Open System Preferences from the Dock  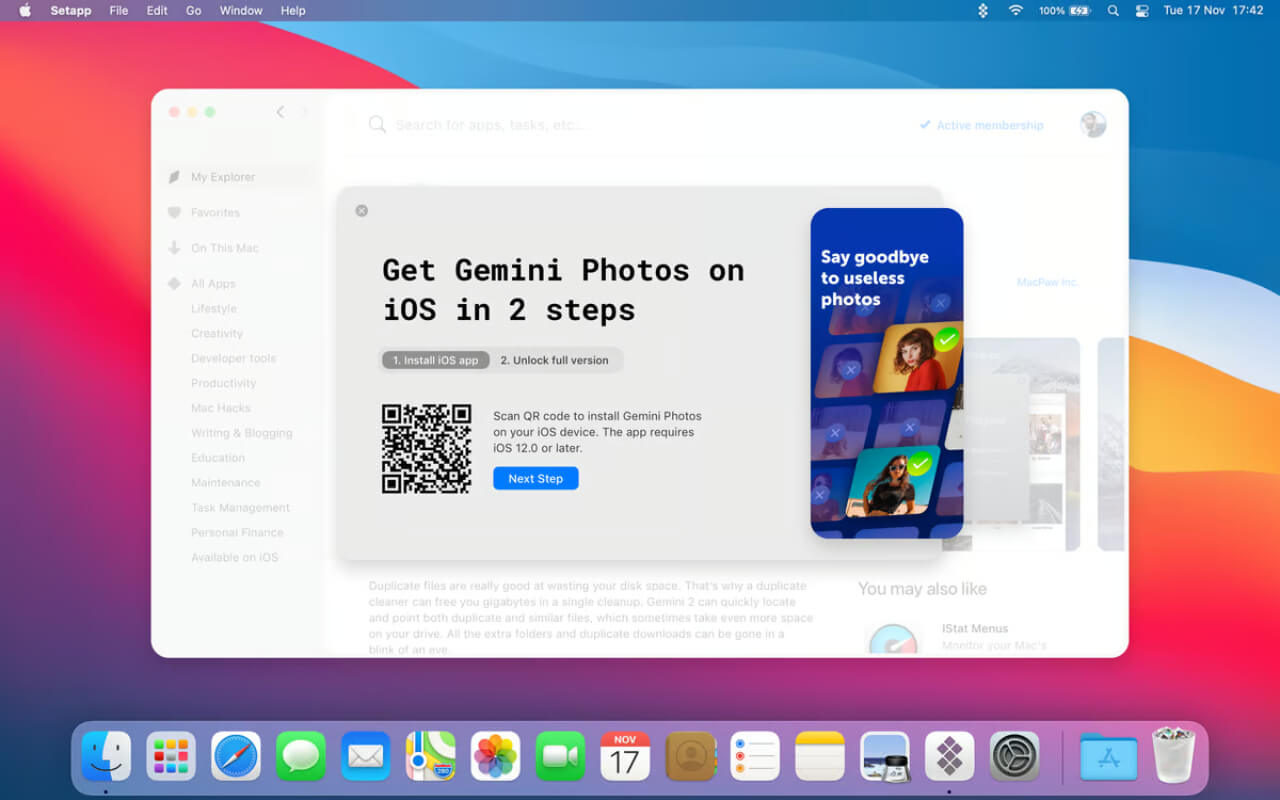(x=1015, y=756)
